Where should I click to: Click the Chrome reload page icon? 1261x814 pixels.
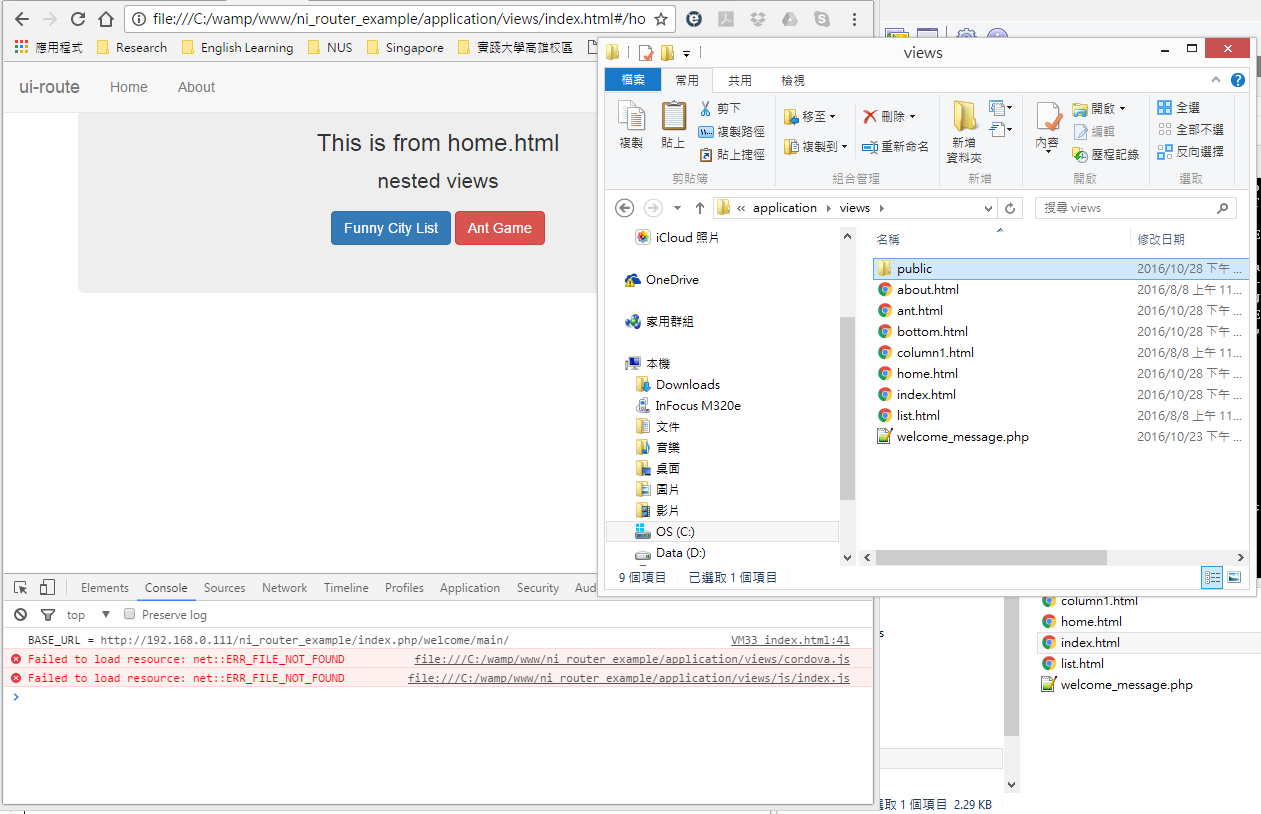tap(77, 19)
